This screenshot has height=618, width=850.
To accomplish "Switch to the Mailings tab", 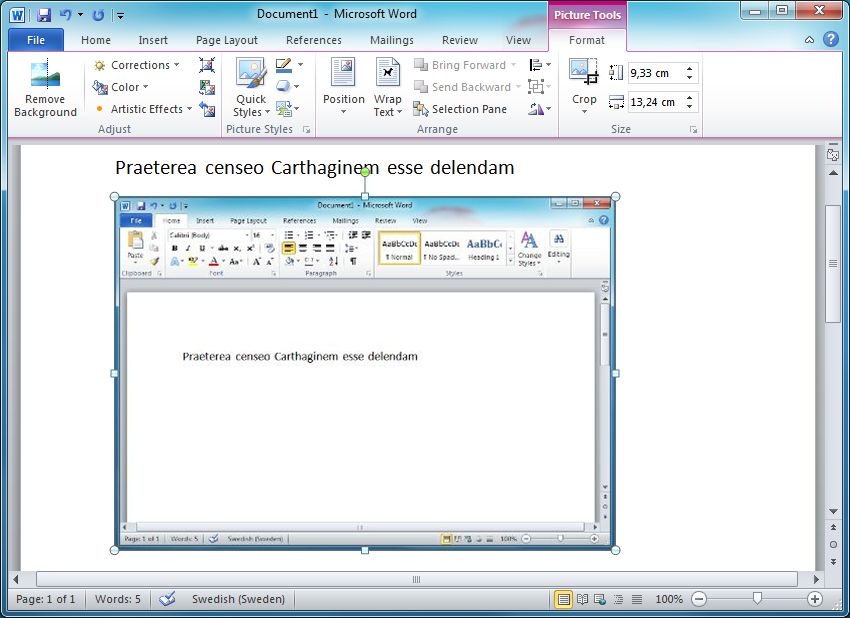I will [x=391, y=40].
